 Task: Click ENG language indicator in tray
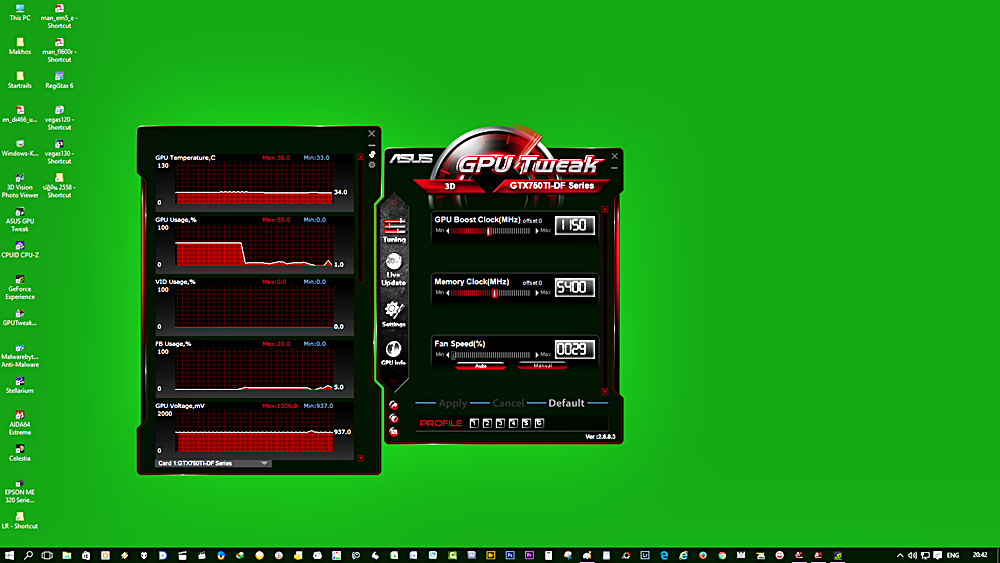[953, 555]
